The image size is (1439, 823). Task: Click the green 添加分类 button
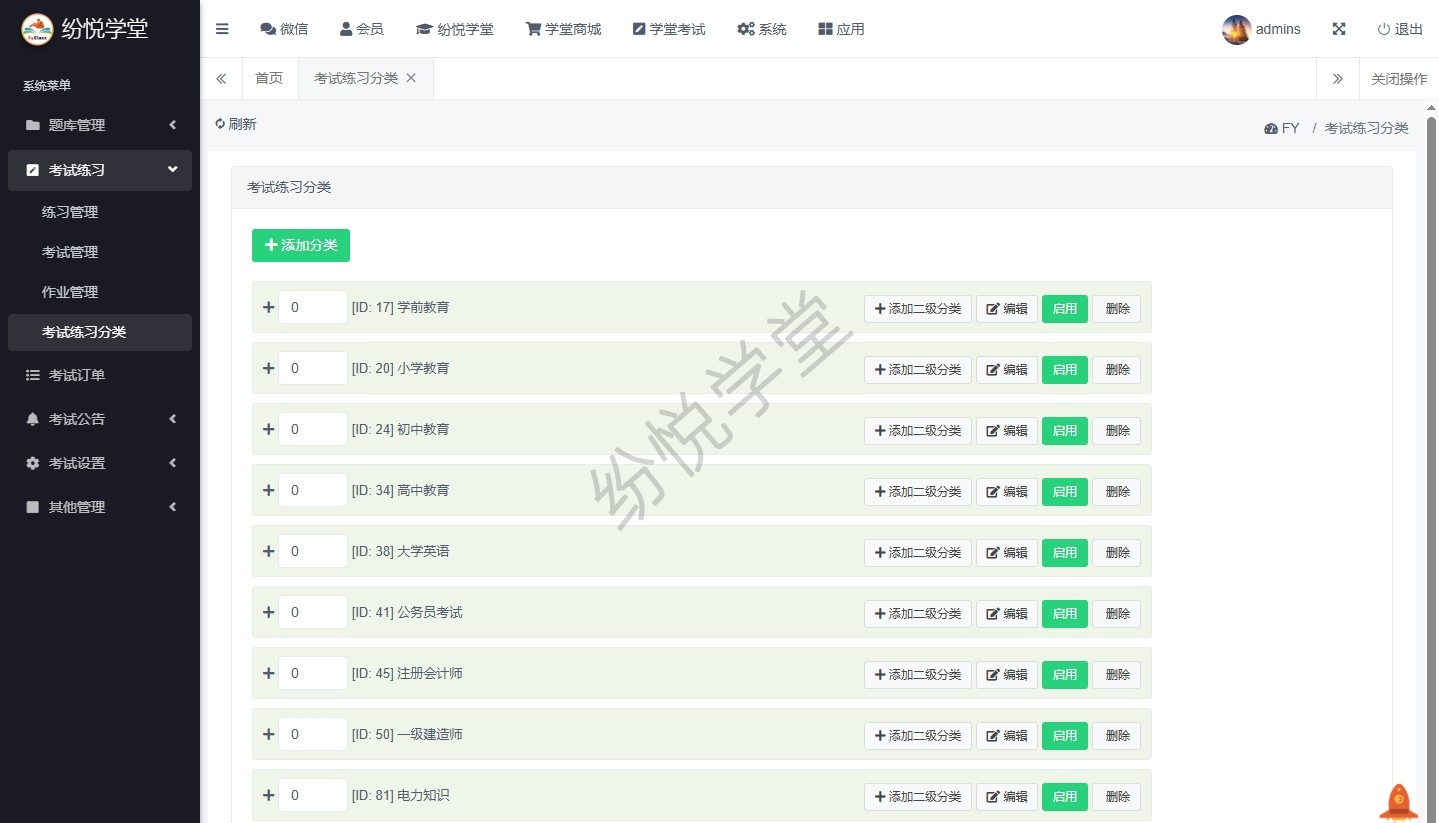(300, 245)
